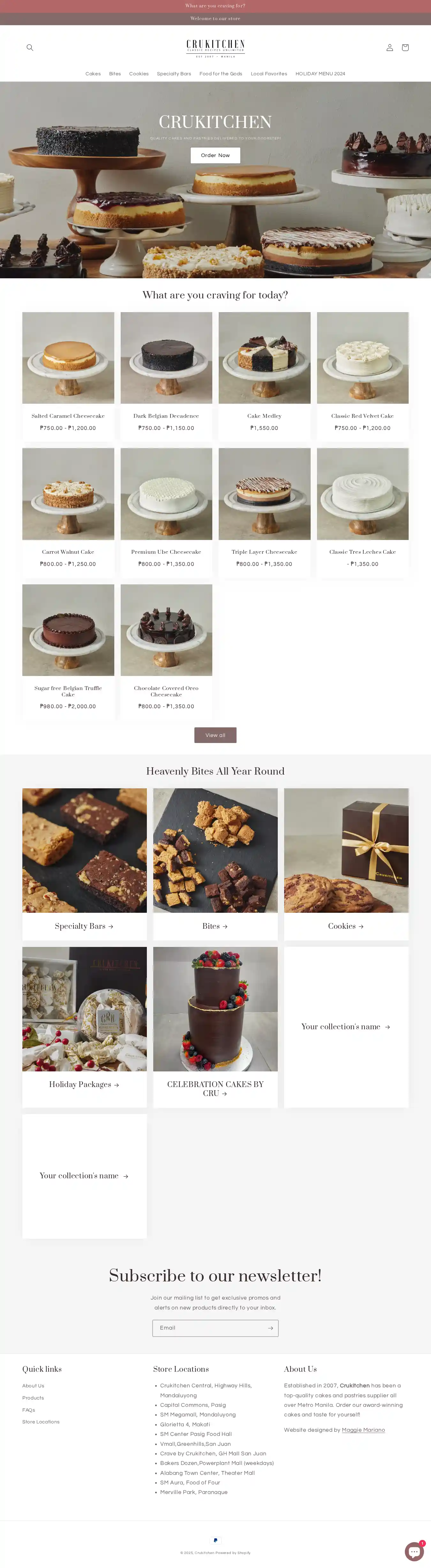Click the View all button
The width and height of the screenshot is (431, 1568).
point(215,735)
